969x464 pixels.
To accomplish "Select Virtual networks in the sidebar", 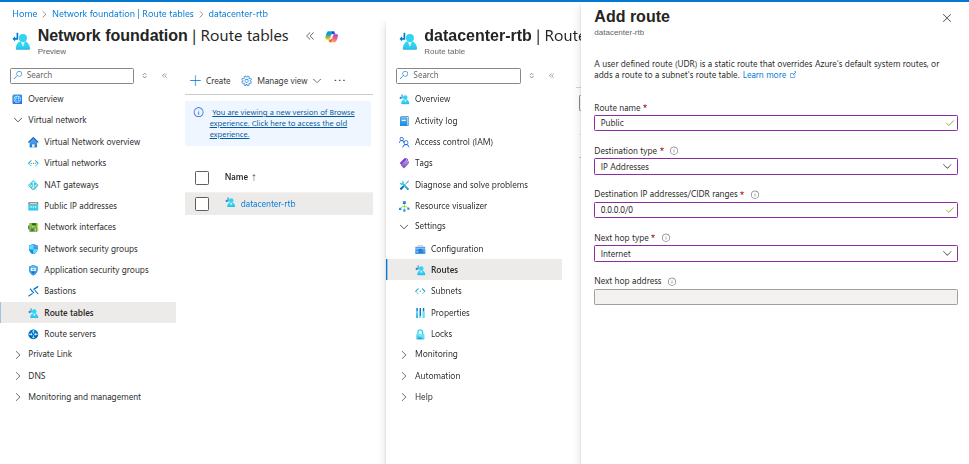I will (x=75, y=163).
